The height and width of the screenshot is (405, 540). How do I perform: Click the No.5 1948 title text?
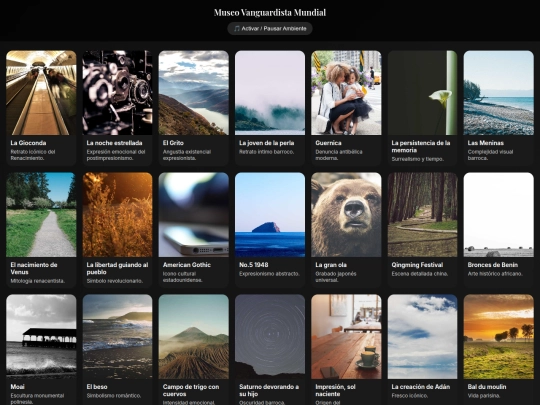[x=253, y=265]
